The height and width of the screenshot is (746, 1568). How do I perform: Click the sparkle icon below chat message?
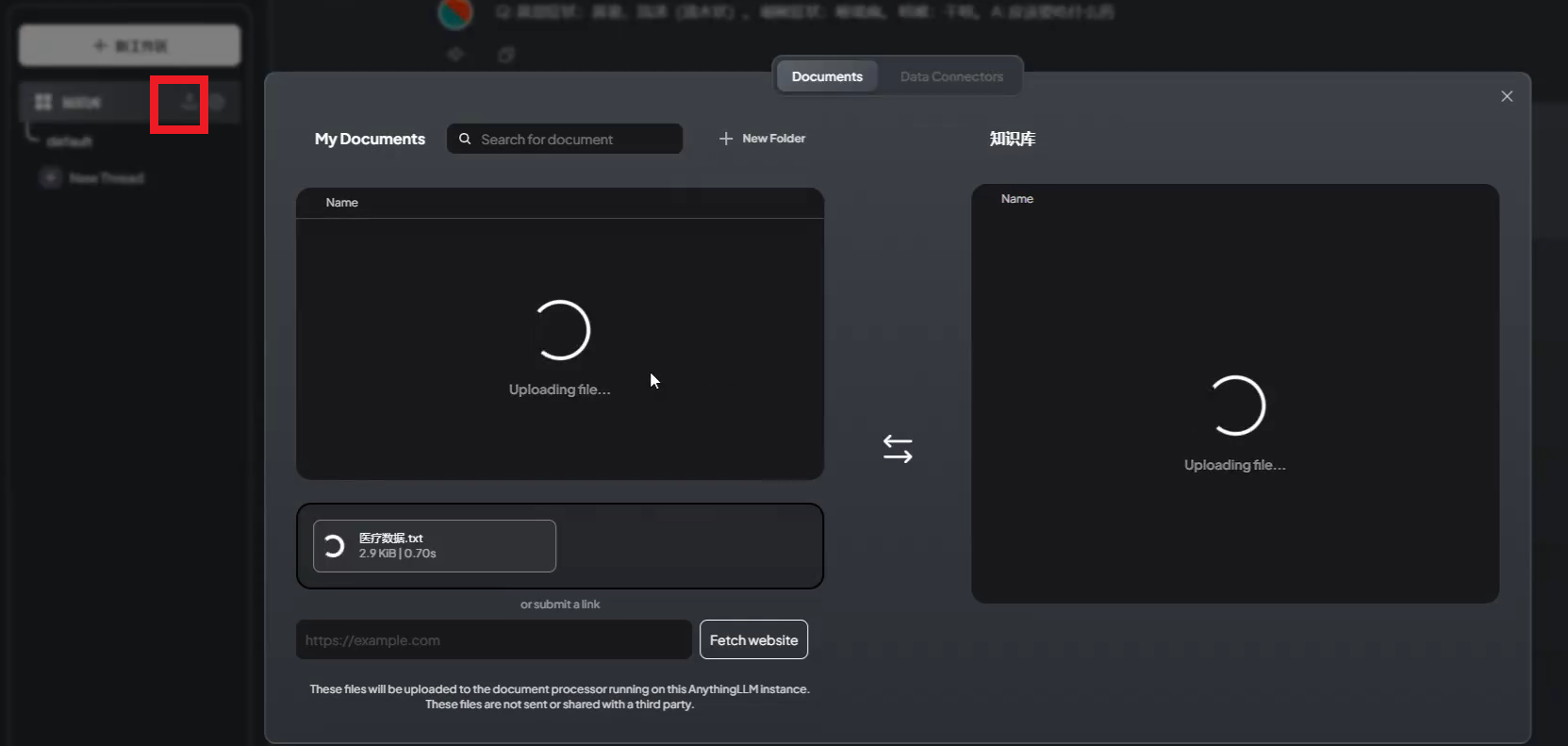[x=455, y=54]
